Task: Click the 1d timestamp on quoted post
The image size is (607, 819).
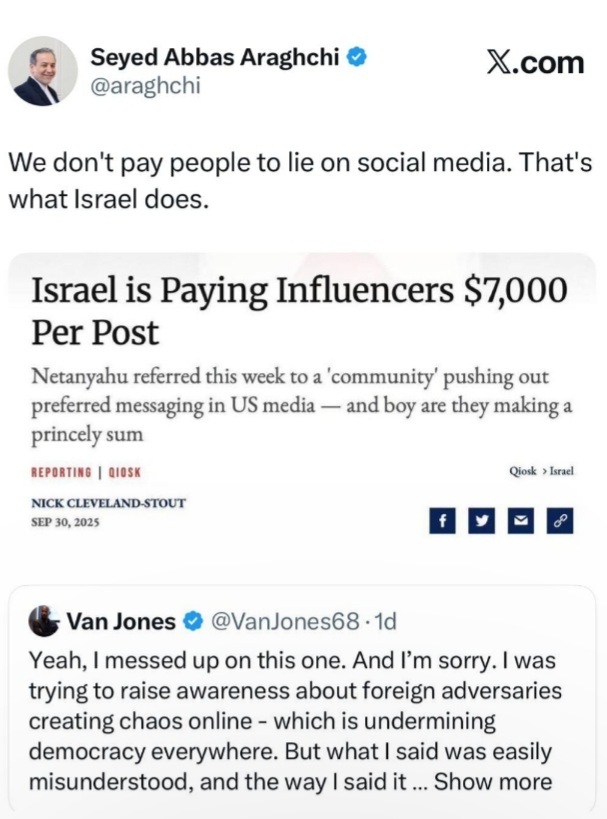Action: click(385, 621)
